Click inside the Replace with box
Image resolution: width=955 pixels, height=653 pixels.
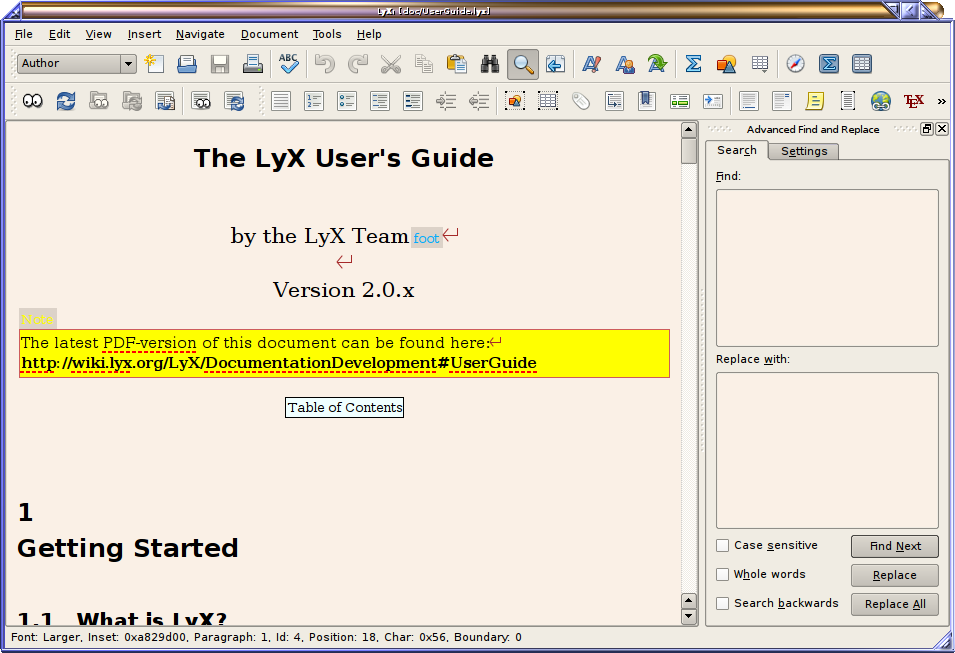827,450
